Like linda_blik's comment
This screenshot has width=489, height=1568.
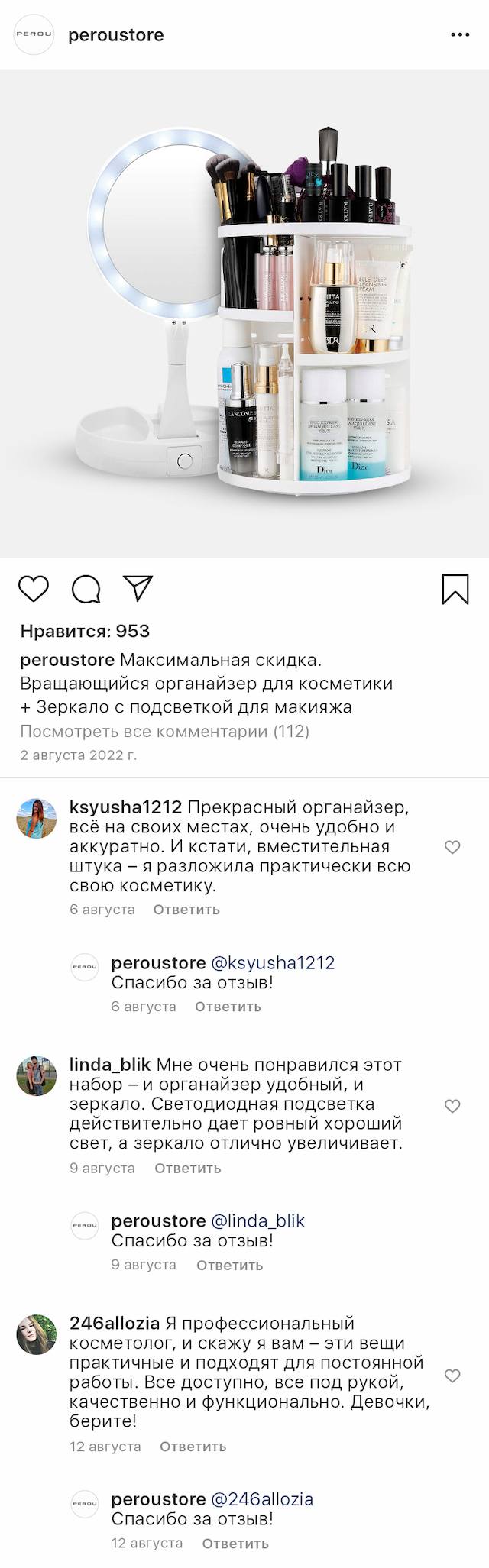pyautogui.click(x=452, y=1106)
